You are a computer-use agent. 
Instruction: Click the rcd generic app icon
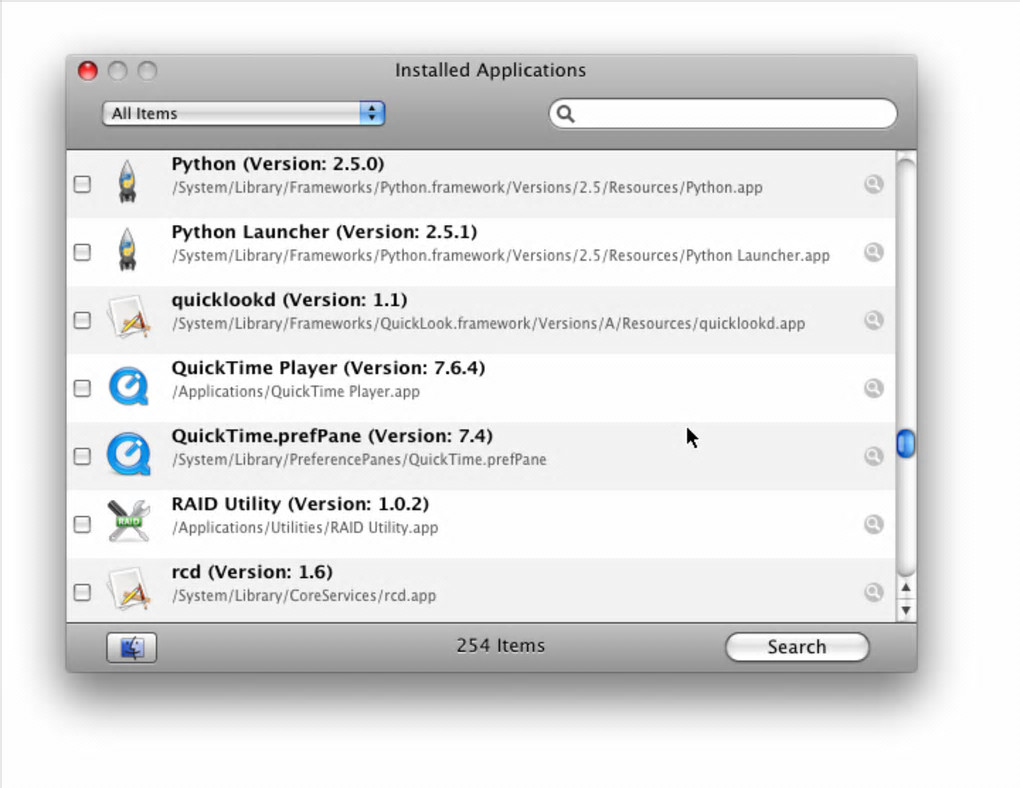pos(129,589)
